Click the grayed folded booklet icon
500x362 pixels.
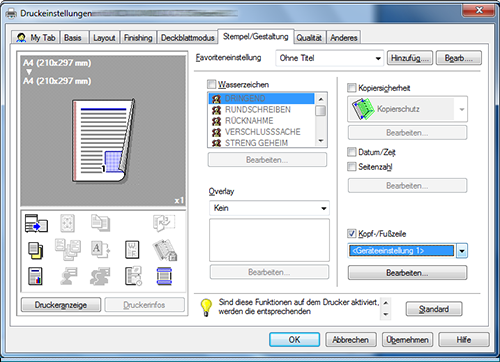point(164,223)
